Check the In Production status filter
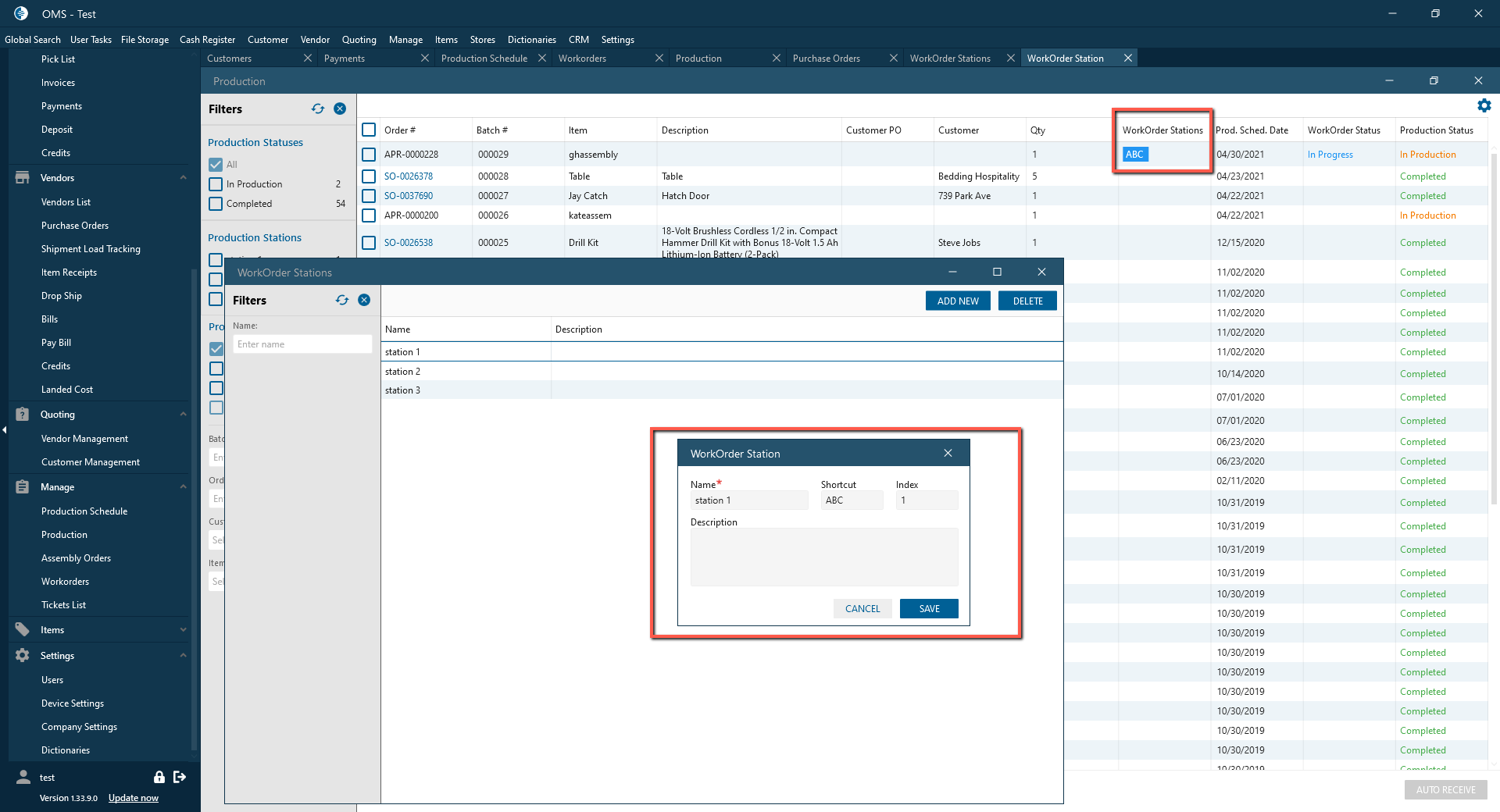Image resolution: width=1500 pixels, height=812 pixels. pyautogui.click(x=216, y=184)
